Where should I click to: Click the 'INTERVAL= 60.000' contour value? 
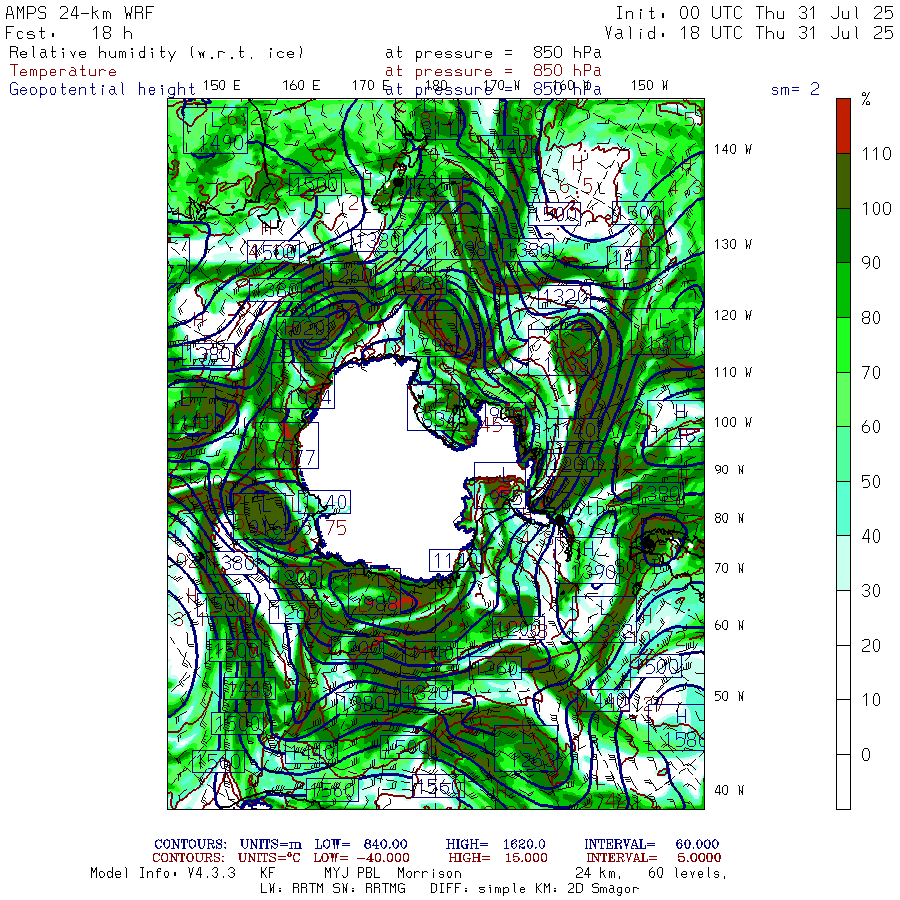(651, 844)
